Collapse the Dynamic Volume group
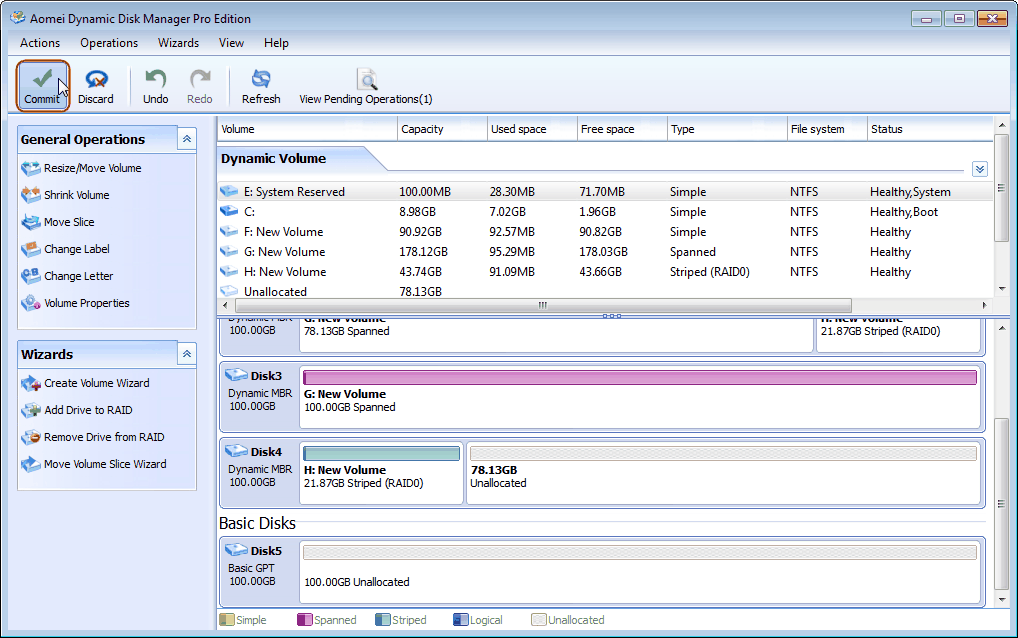Screen dimensions: 1018x638 click(980, 170)
